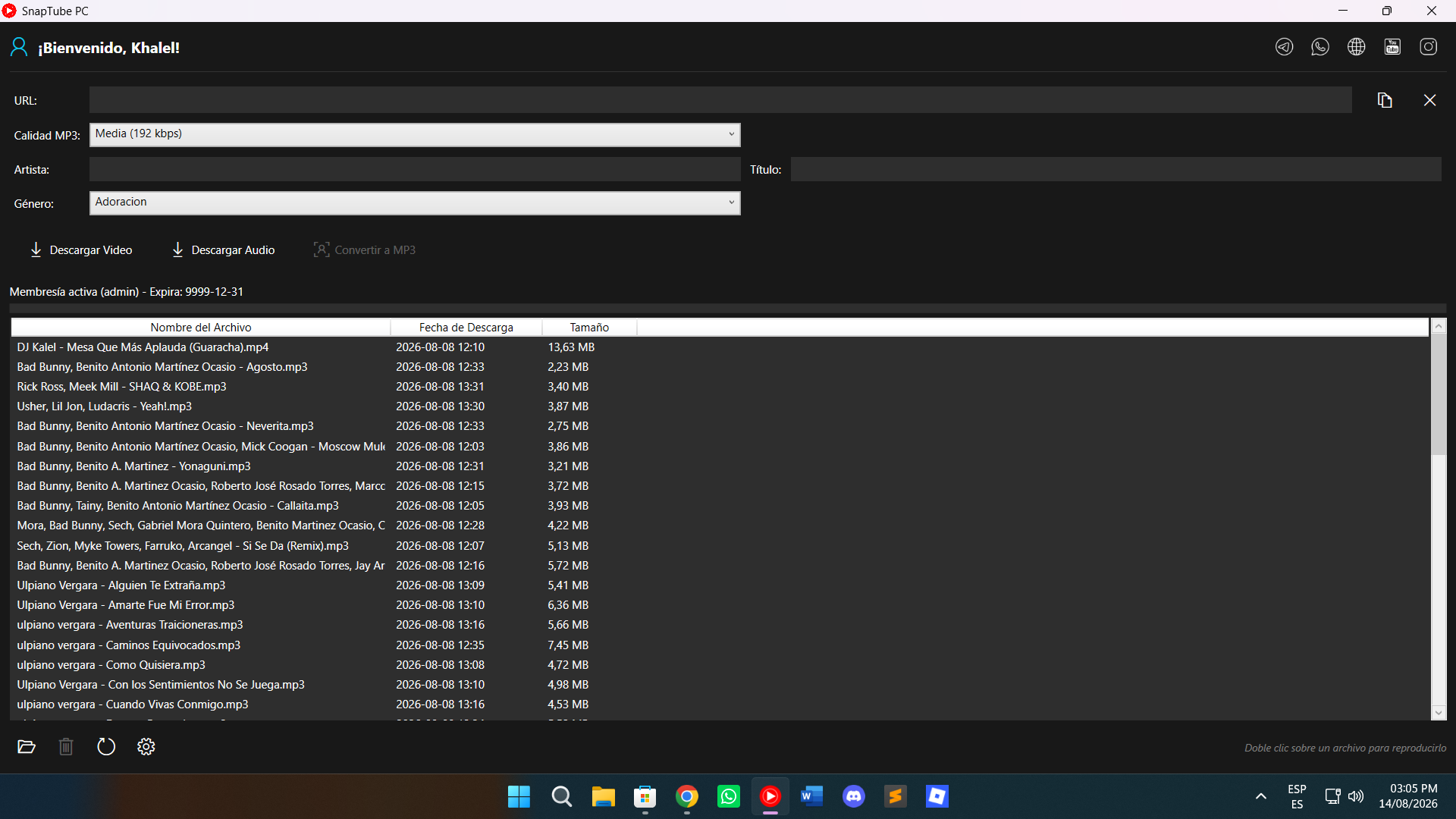Click the 13,63 MB size cell

pos(571,347)
